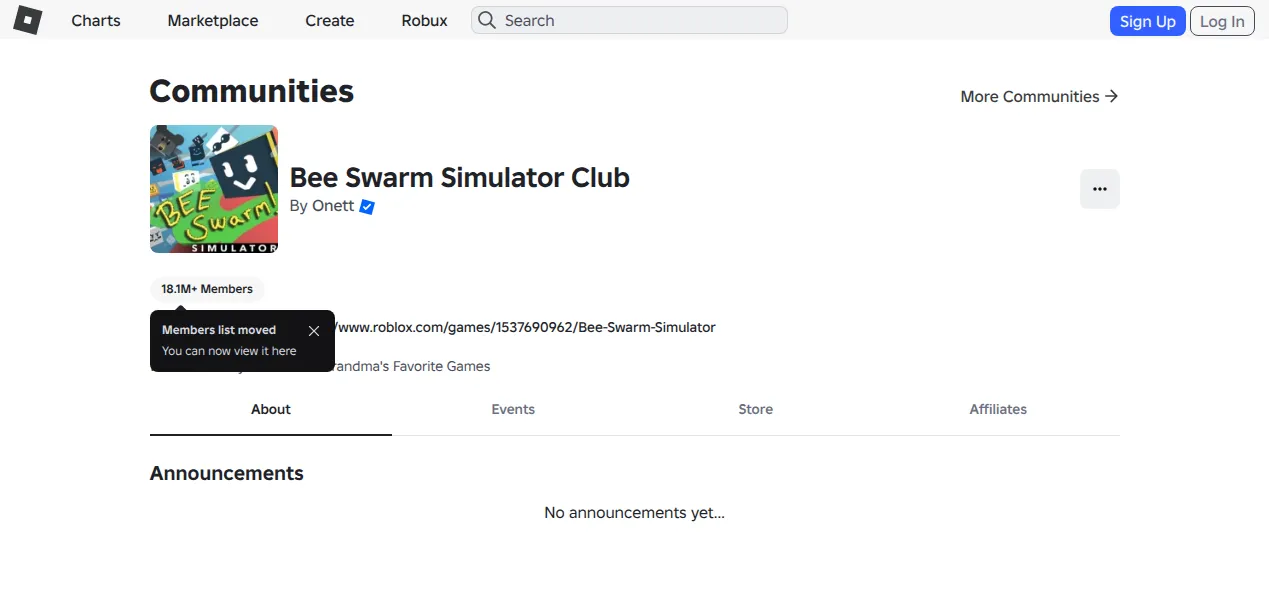Click the Bee Swarm Simulator Club title
This screenshot has height=597, width=1269.
[x=460, y=178]
